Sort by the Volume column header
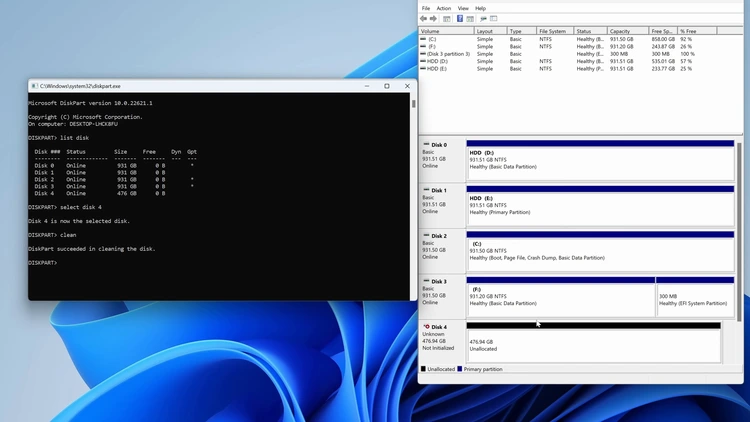This screenshot has width=750, height=422. (x=446, y=31)
